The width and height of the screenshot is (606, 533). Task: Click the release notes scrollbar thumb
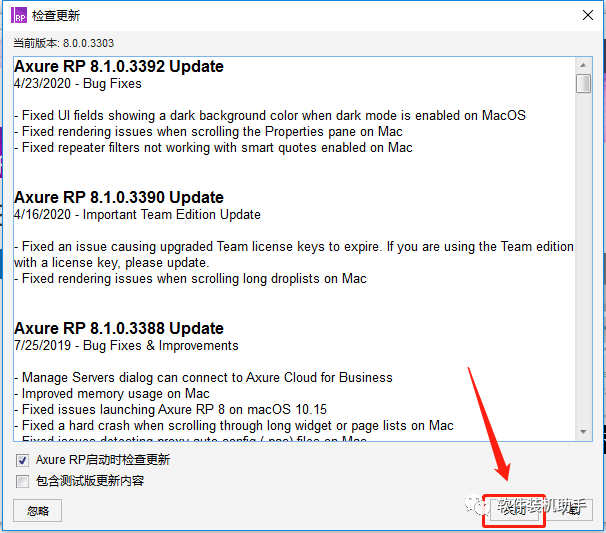click(583, 83)
